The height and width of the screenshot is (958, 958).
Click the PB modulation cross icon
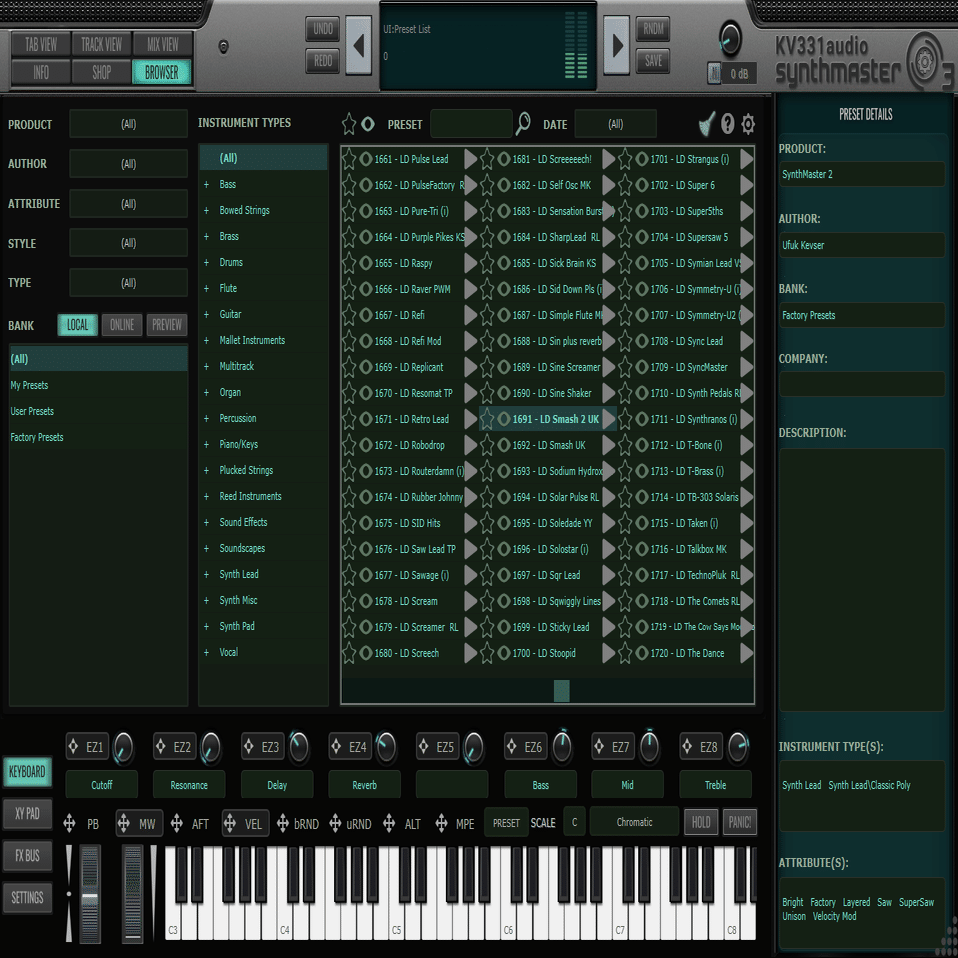(x=69, y=824)
